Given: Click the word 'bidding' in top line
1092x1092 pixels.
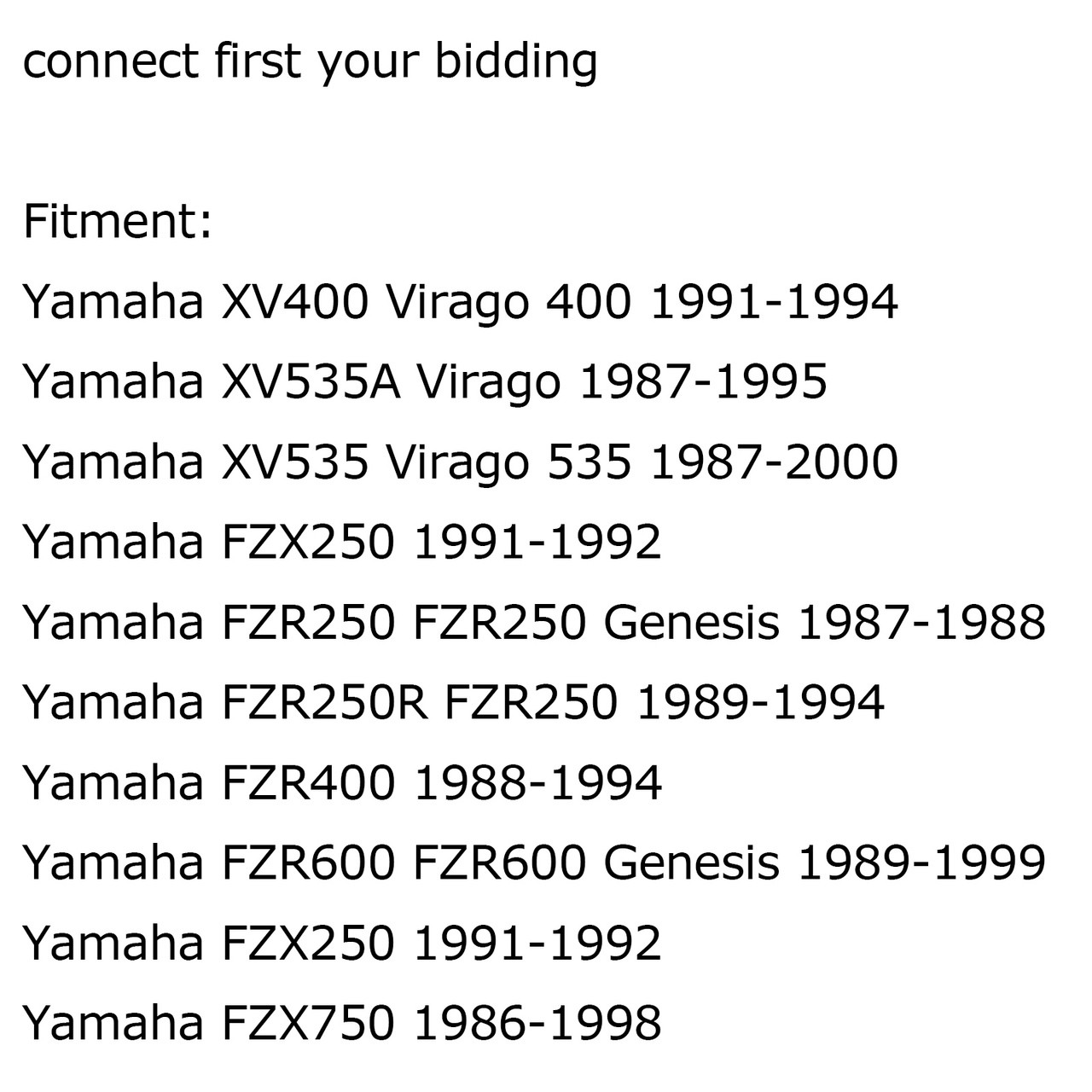Looking at the screenshot, I should [x=516, y=63].
